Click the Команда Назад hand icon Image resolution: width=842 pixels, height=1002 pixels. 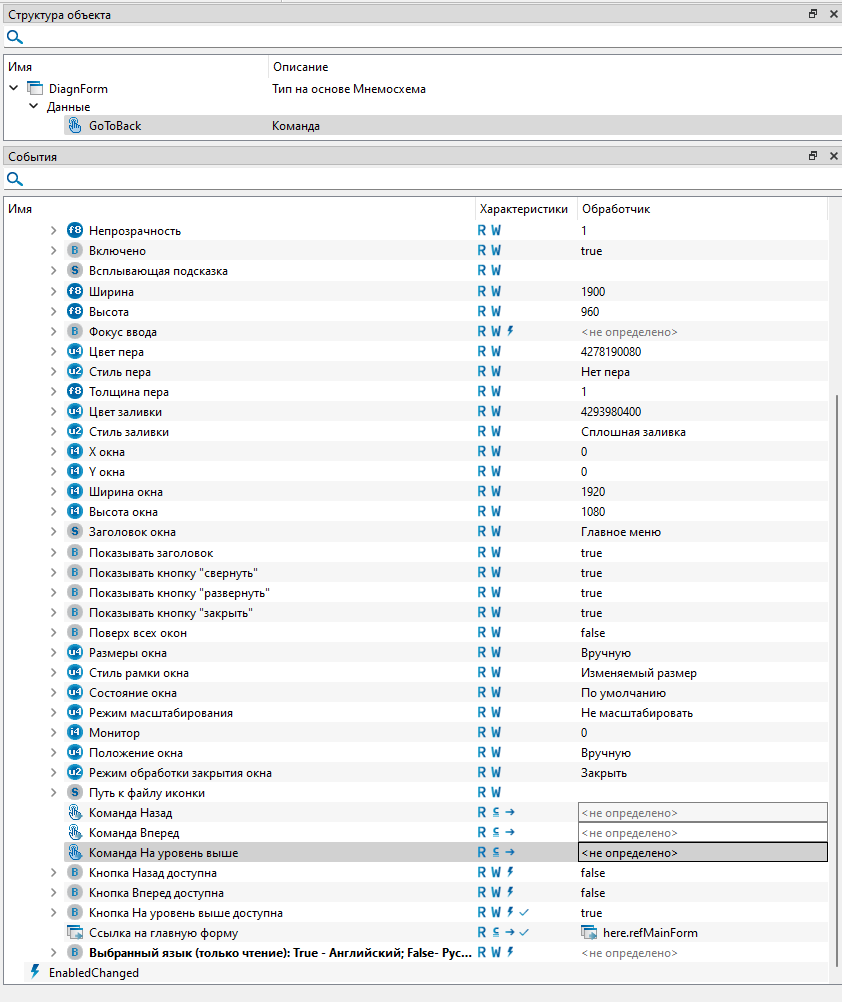[x=75, y=813]
